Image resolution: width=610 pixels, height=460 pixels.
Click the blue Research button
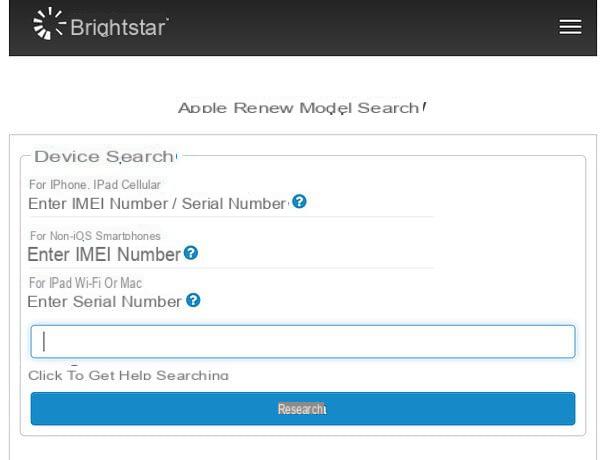point(303,409)
